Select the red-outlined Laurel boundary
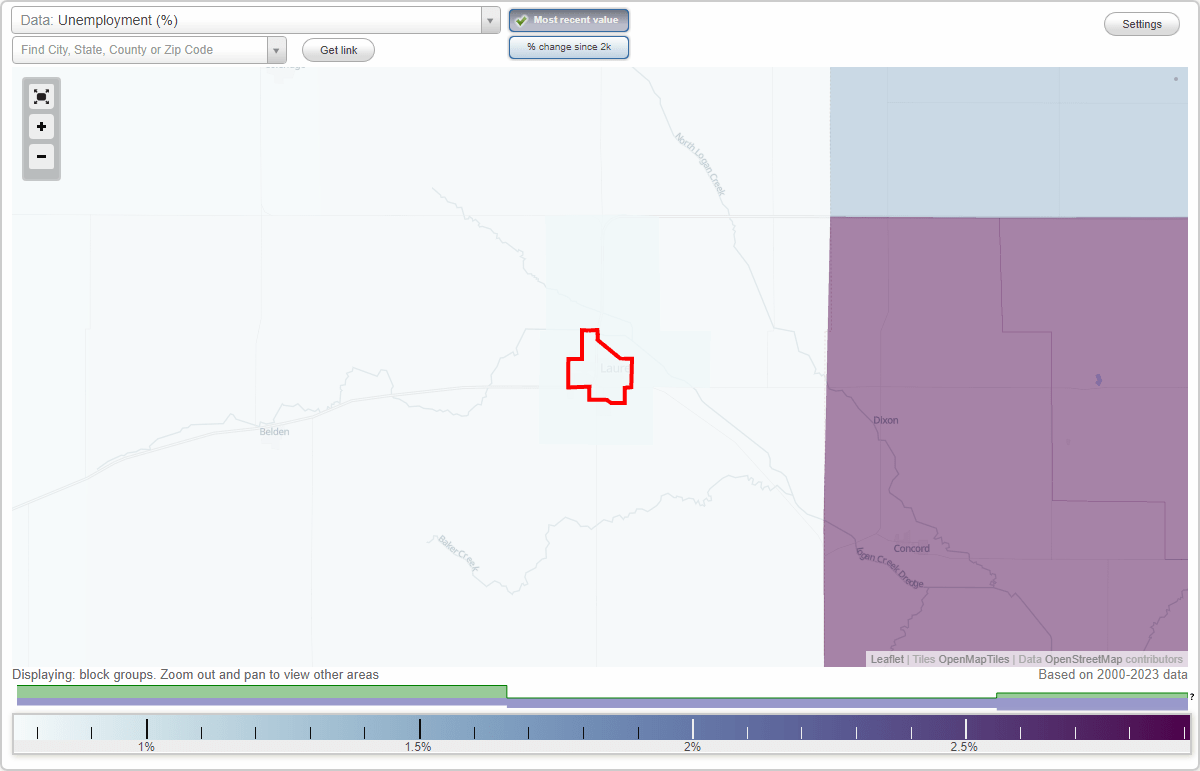The image size is (1200, 771). click(x=600, y=368)
